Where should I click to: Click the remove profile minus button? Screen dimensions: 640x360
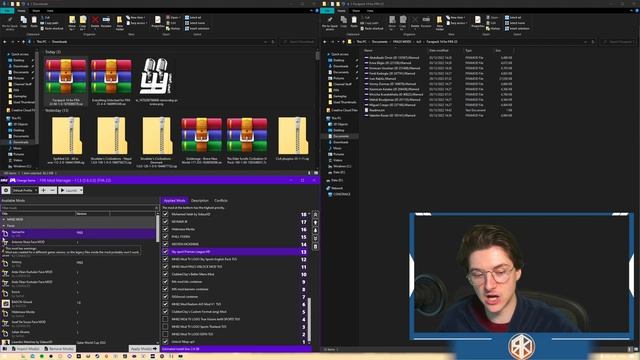(53, 190)
